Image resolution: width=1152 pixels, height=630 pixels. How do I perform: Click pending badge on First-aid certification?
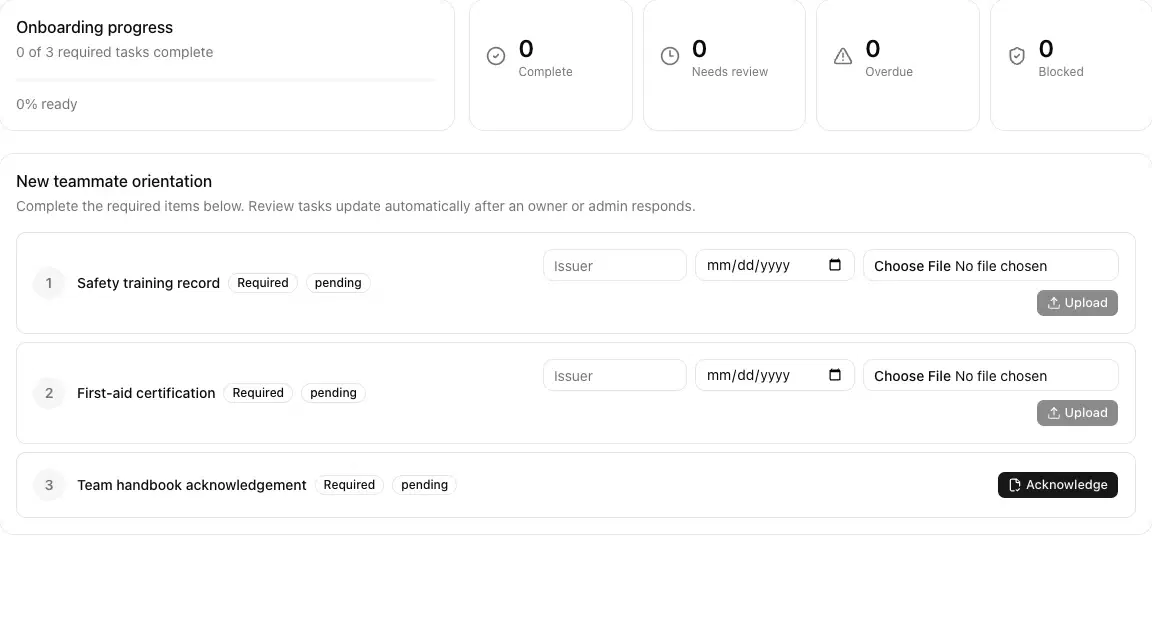click(x=334, y=393)
